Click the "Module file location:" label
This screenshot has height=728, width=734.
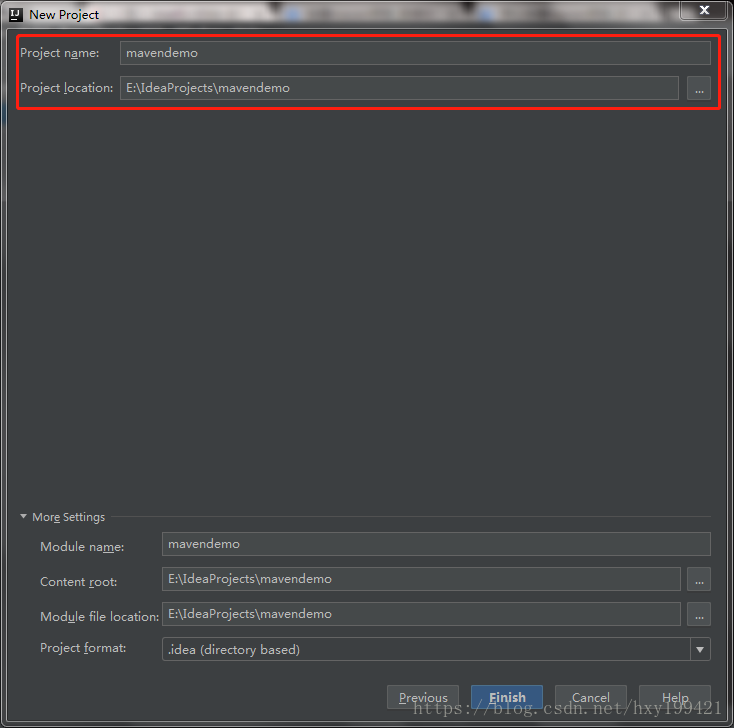[x=100, y=617]
